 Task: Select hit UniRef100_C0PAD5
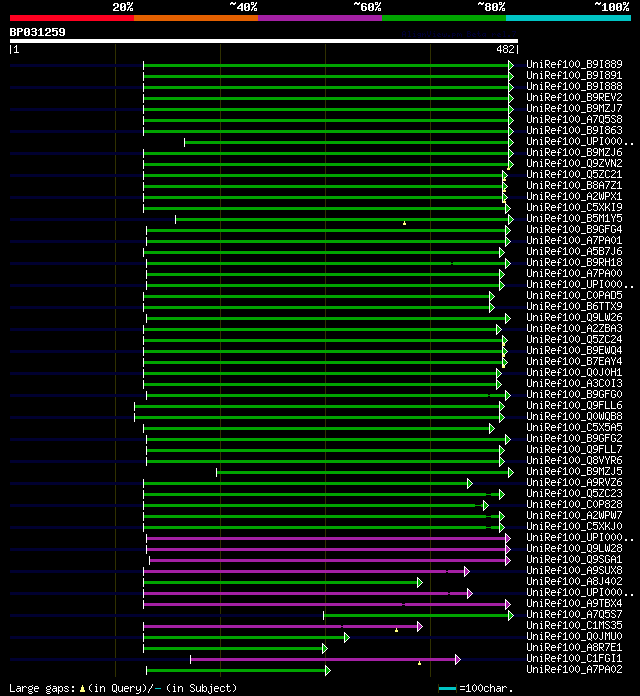(574, 295)
